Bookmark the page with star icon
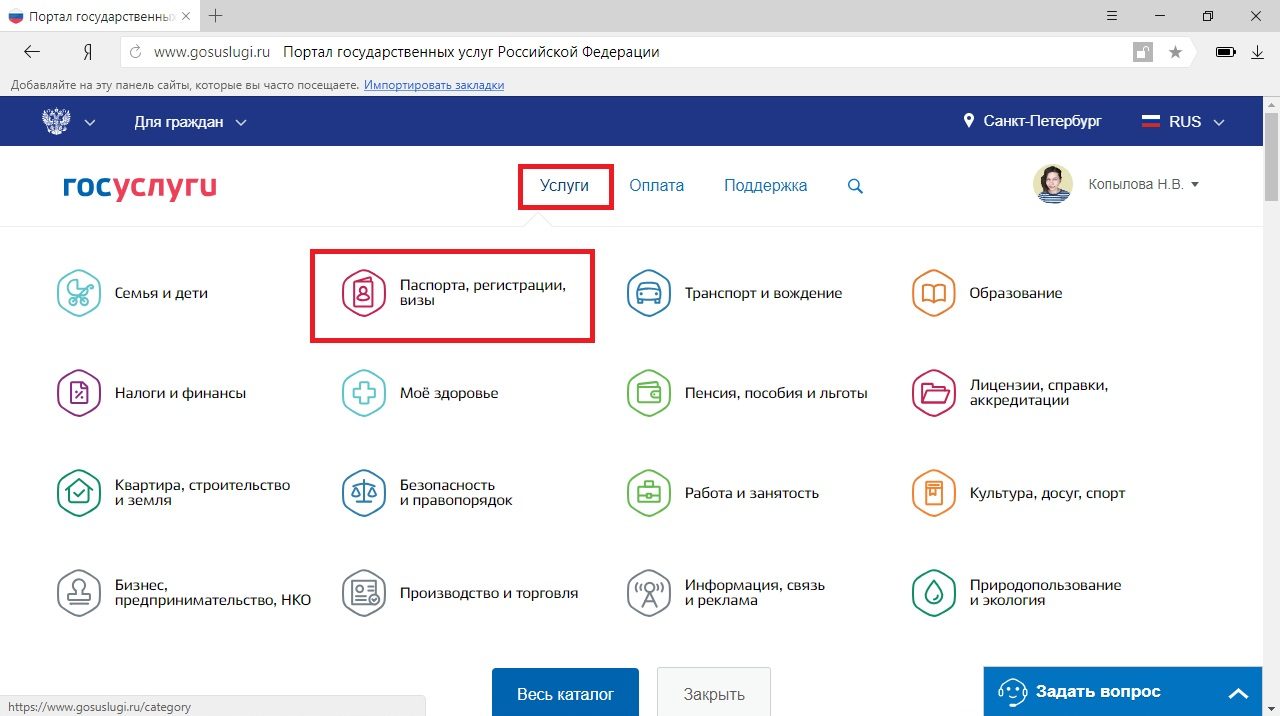The height and width of the screenshot is (716, 1280). 1176,52
